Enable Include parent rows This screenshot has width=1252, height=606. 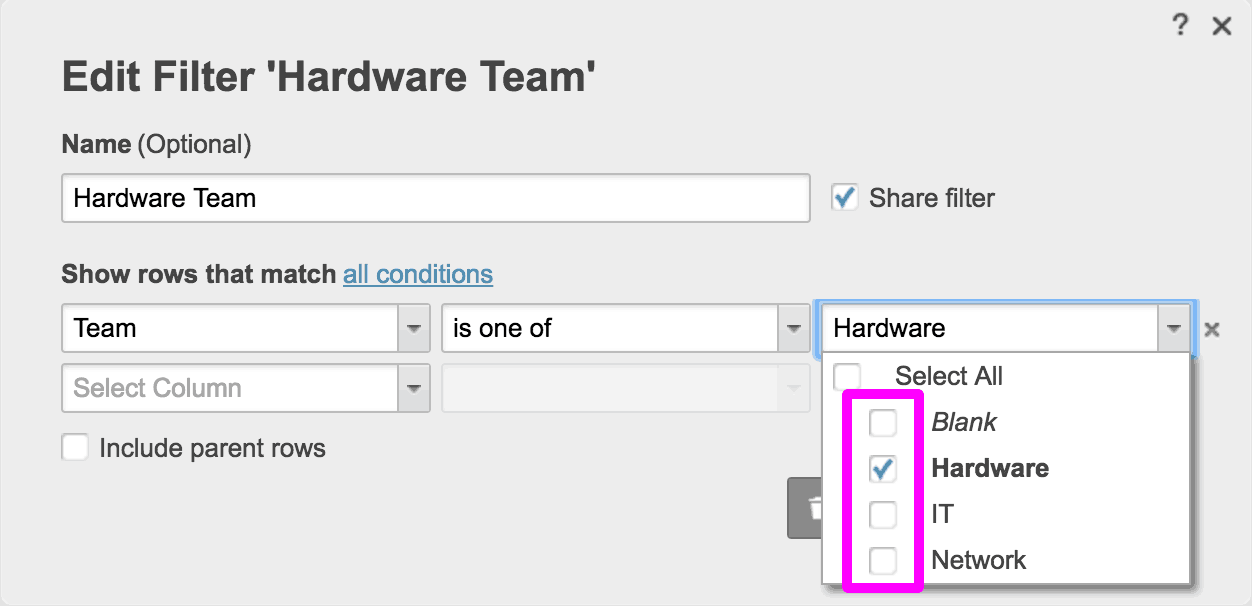76,447
